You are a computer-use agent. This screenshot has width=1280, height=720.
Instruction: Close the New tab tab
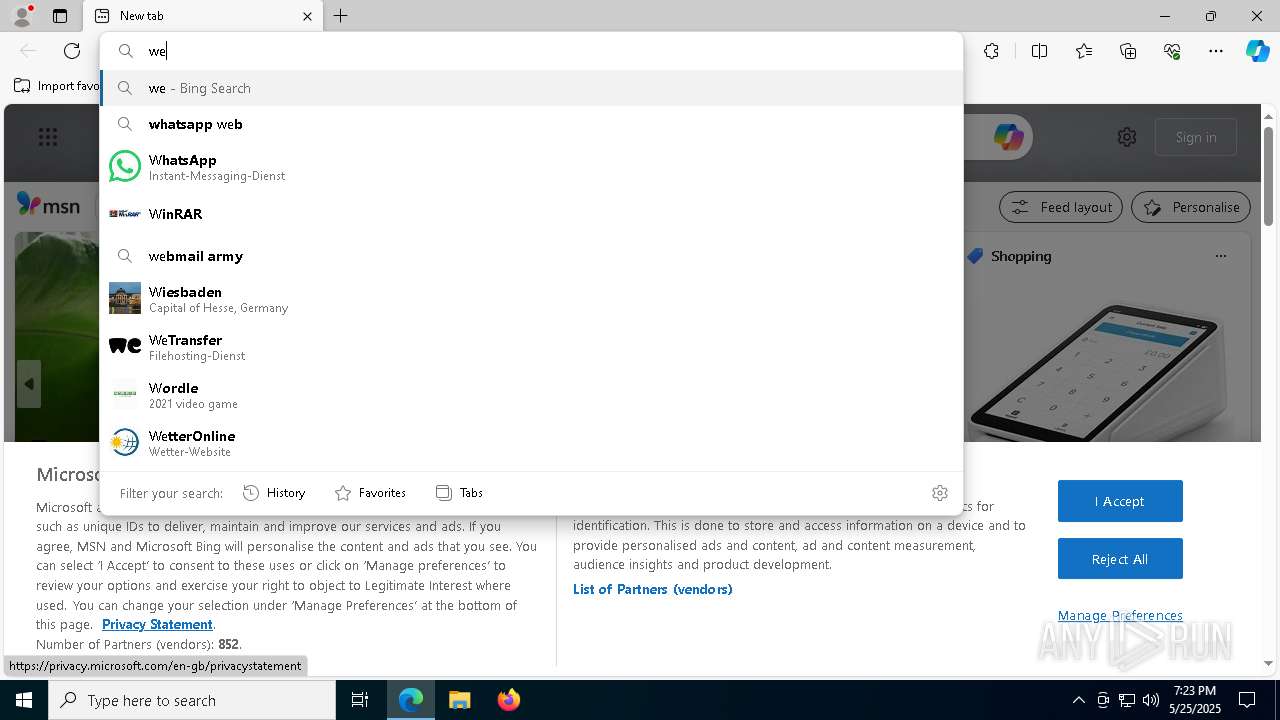pos(307,16)
